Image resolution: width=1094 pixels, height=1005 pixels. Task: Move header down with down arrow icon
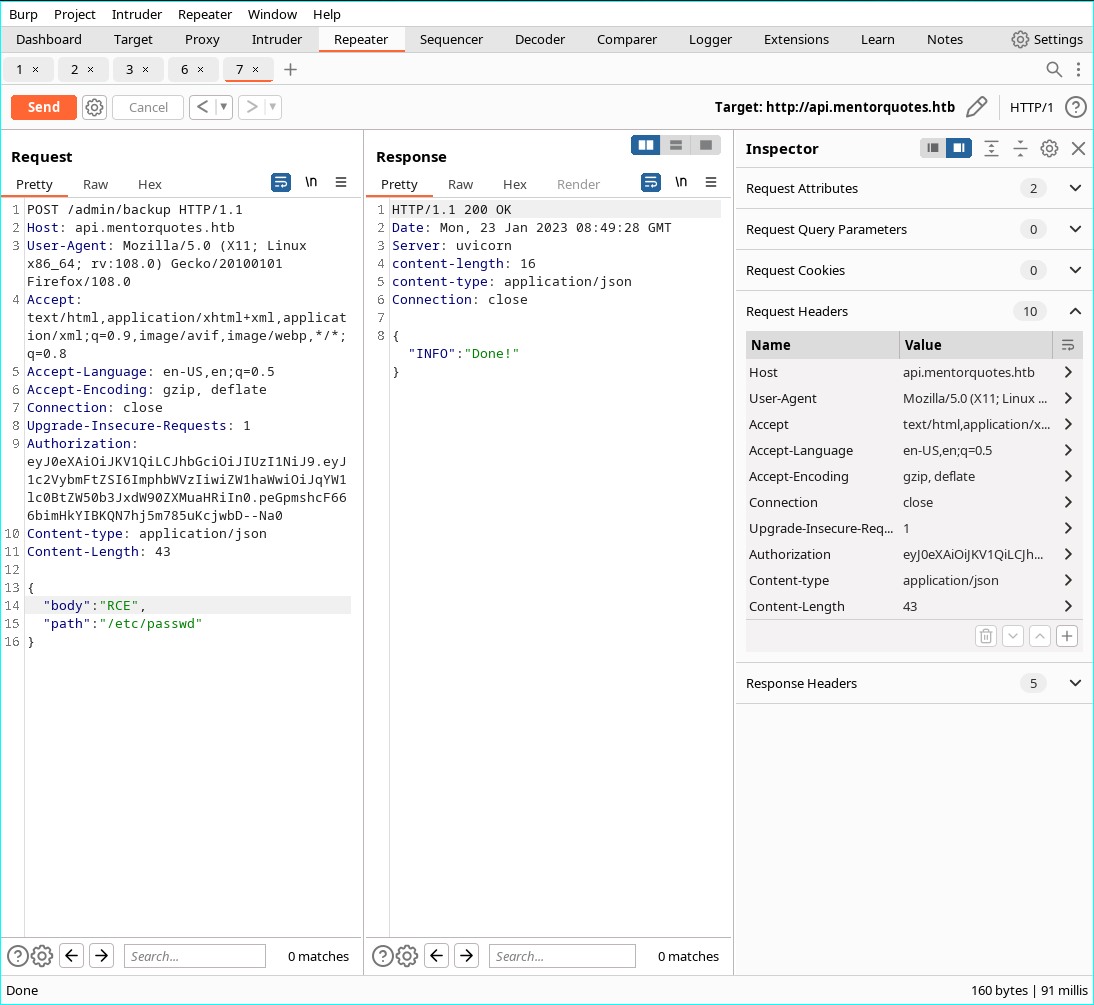pos(1013,636)
